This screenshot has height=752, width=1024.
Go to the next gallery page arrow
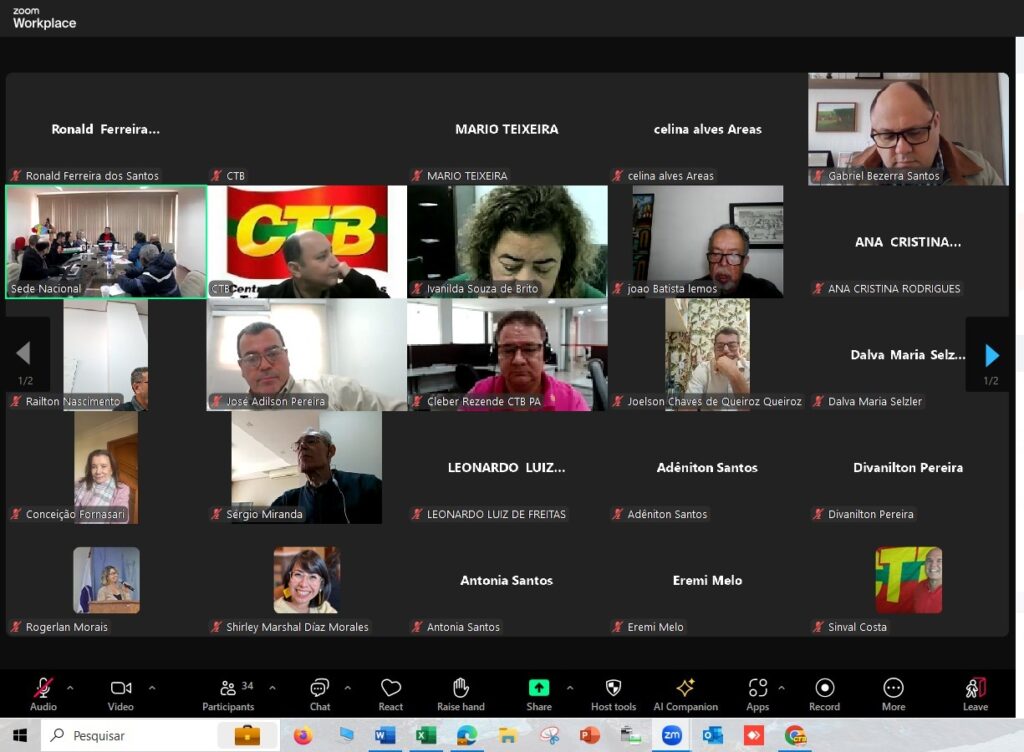pyautogui.click(x=992, y=355)
